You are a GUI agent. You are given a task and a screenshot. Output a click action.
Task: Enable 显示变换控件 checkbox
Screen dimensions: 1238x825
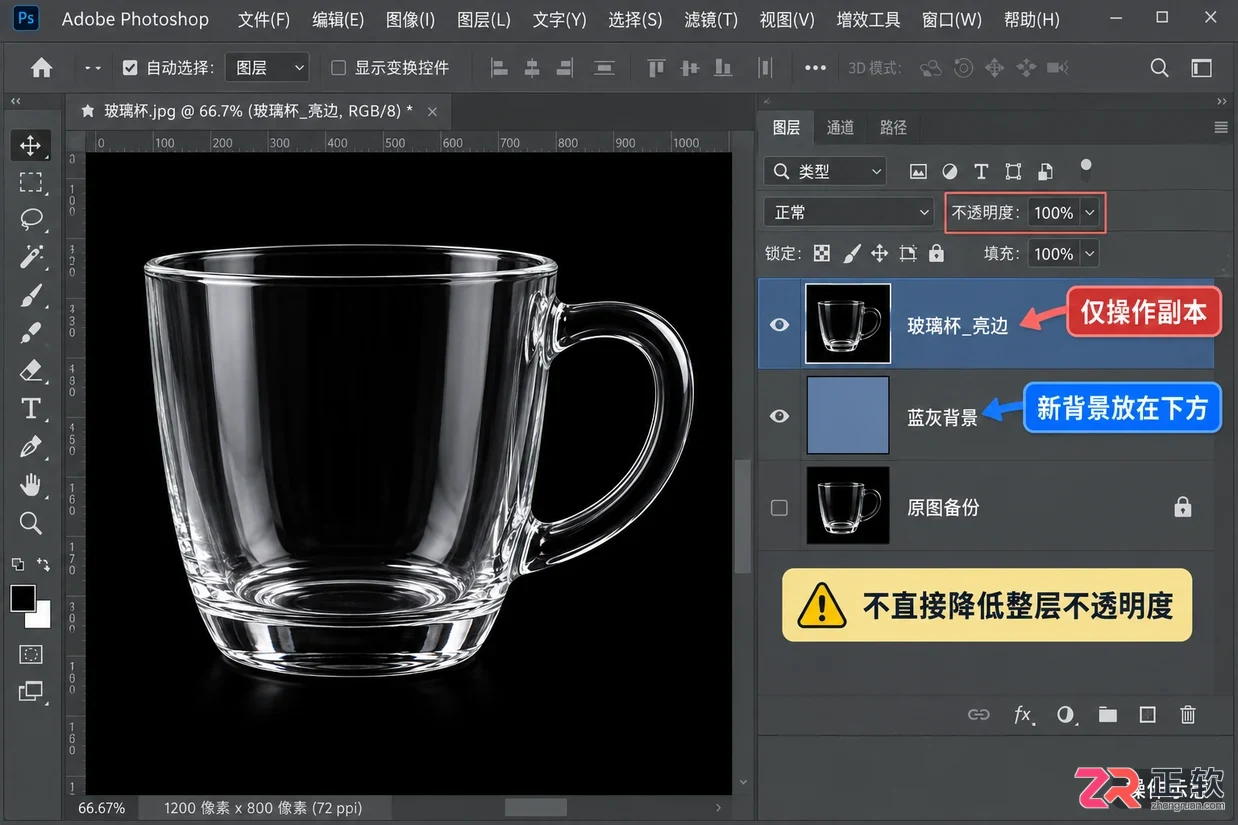[x=338, y=68]
